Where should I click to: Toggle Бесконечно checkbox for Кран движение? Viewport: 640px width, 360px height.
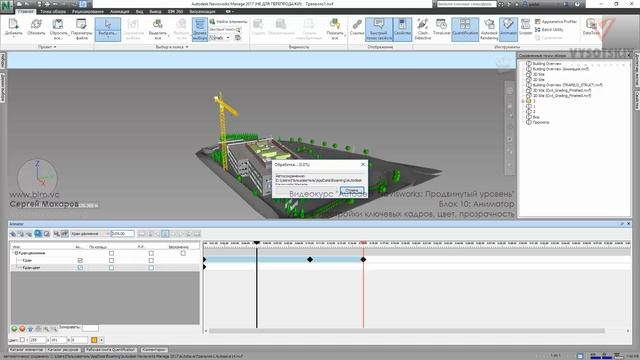pyautogui.click(x=183, y=253)
